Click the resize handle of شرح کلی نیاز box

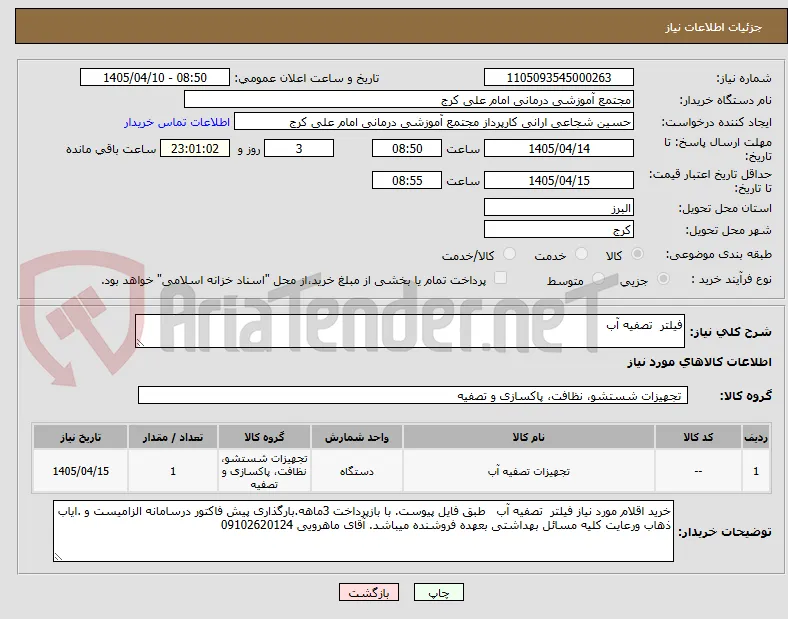click(140, 342)
